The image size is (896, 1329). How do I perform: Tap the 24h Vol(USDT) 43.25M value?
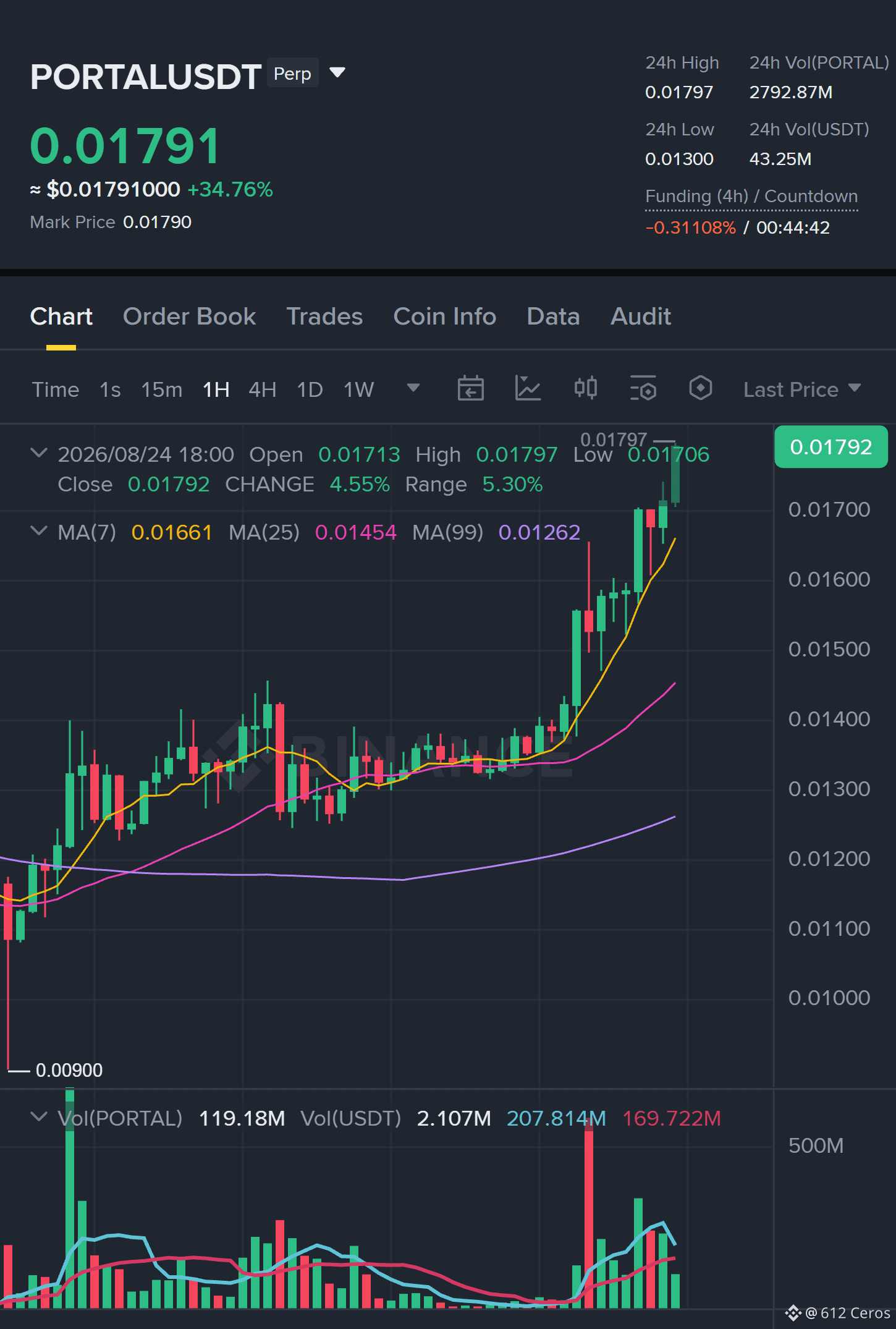point(780,159)
